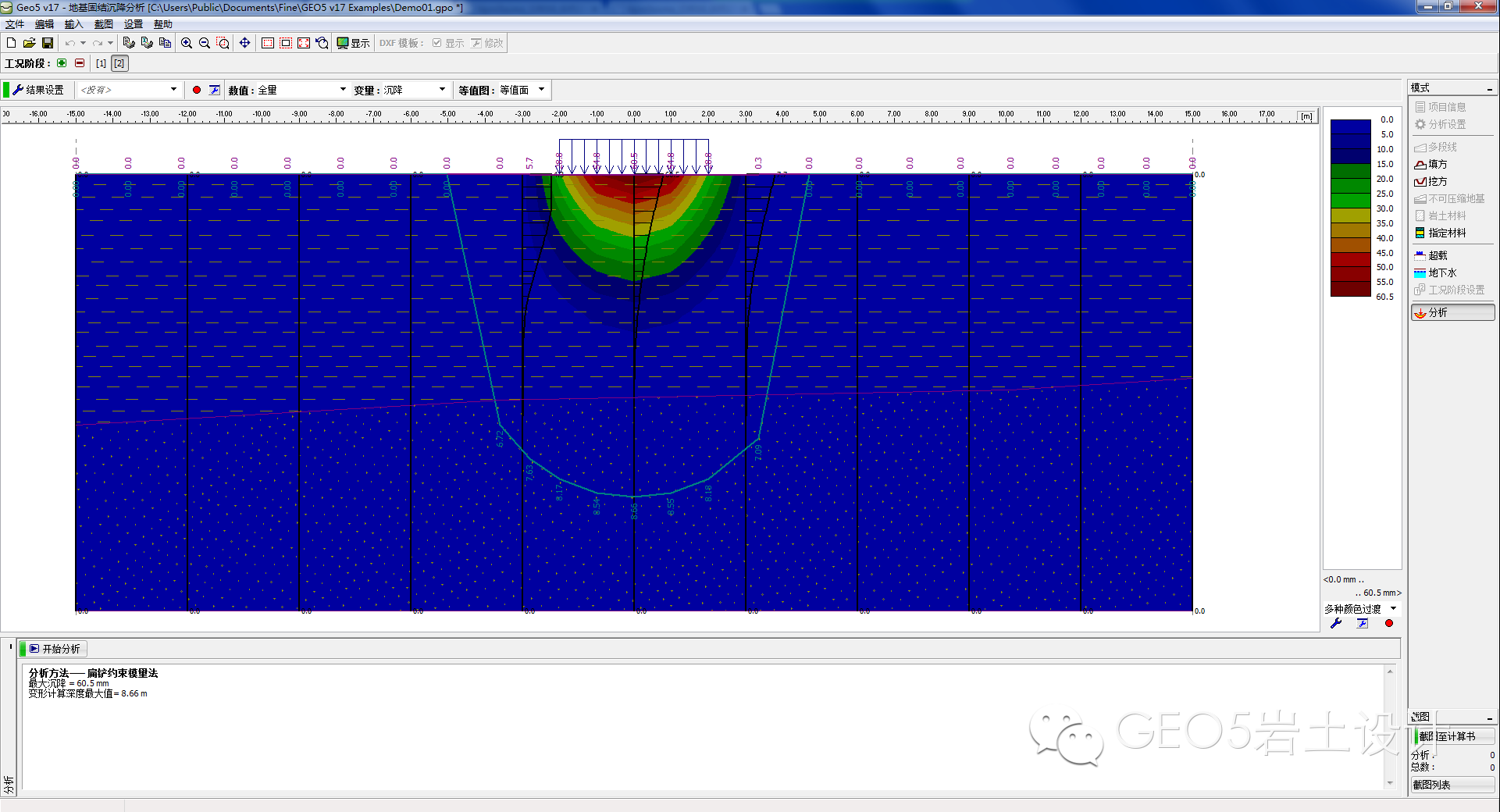Activate the zoom-window magnifier tool
The width and height of the screenshot is (1500, 812).
point(223,43)
